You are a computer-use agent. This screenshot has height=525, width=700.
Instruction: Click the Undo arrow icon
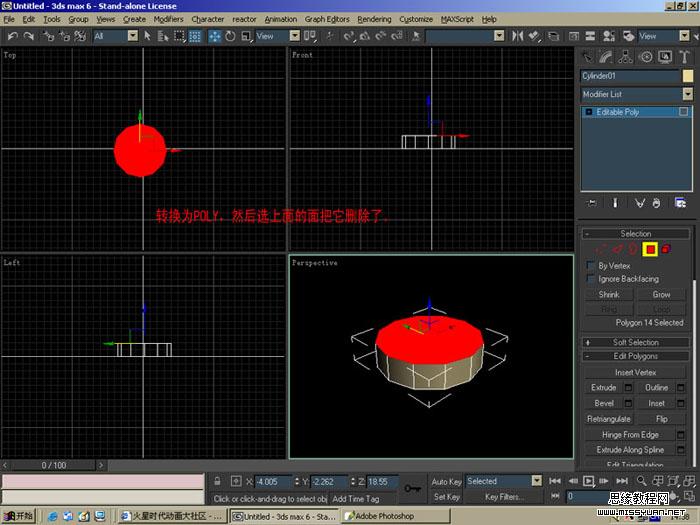pos(12,36)
